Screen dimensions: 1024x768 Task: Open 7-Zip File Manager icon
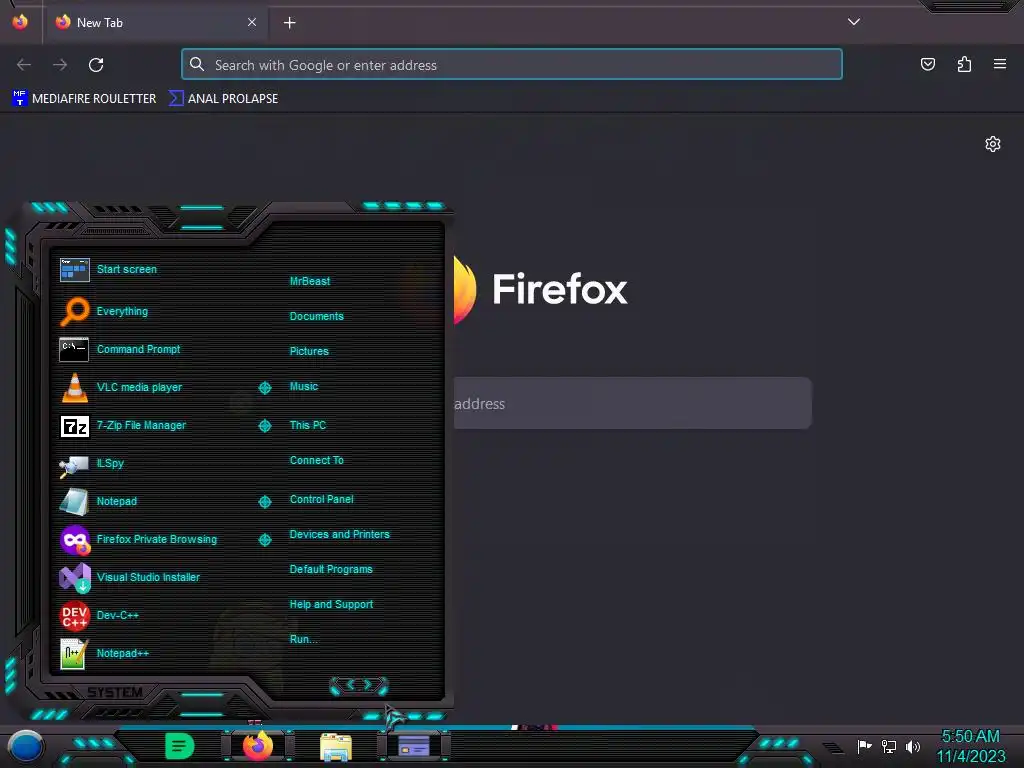74,426
